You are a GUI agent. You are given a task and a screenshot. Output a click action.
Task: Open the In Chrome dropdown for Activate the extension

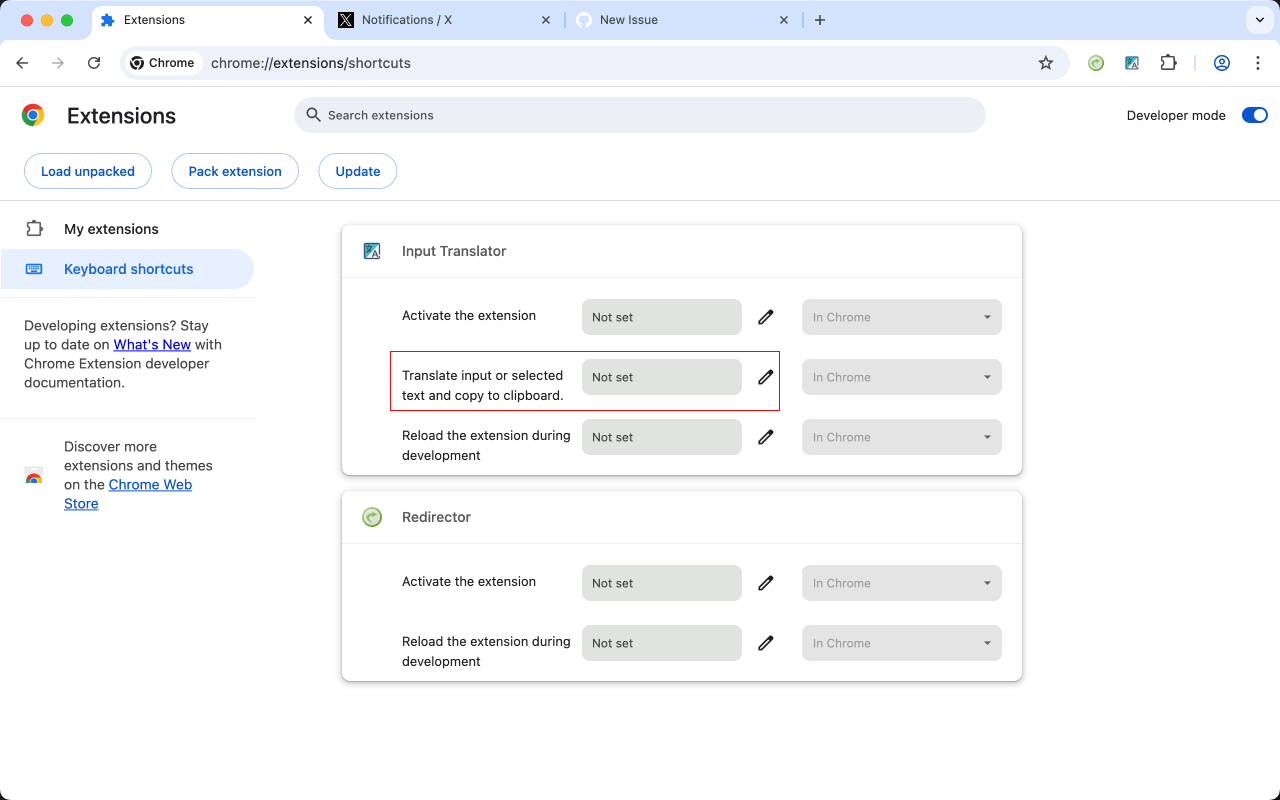coord(901,317)
